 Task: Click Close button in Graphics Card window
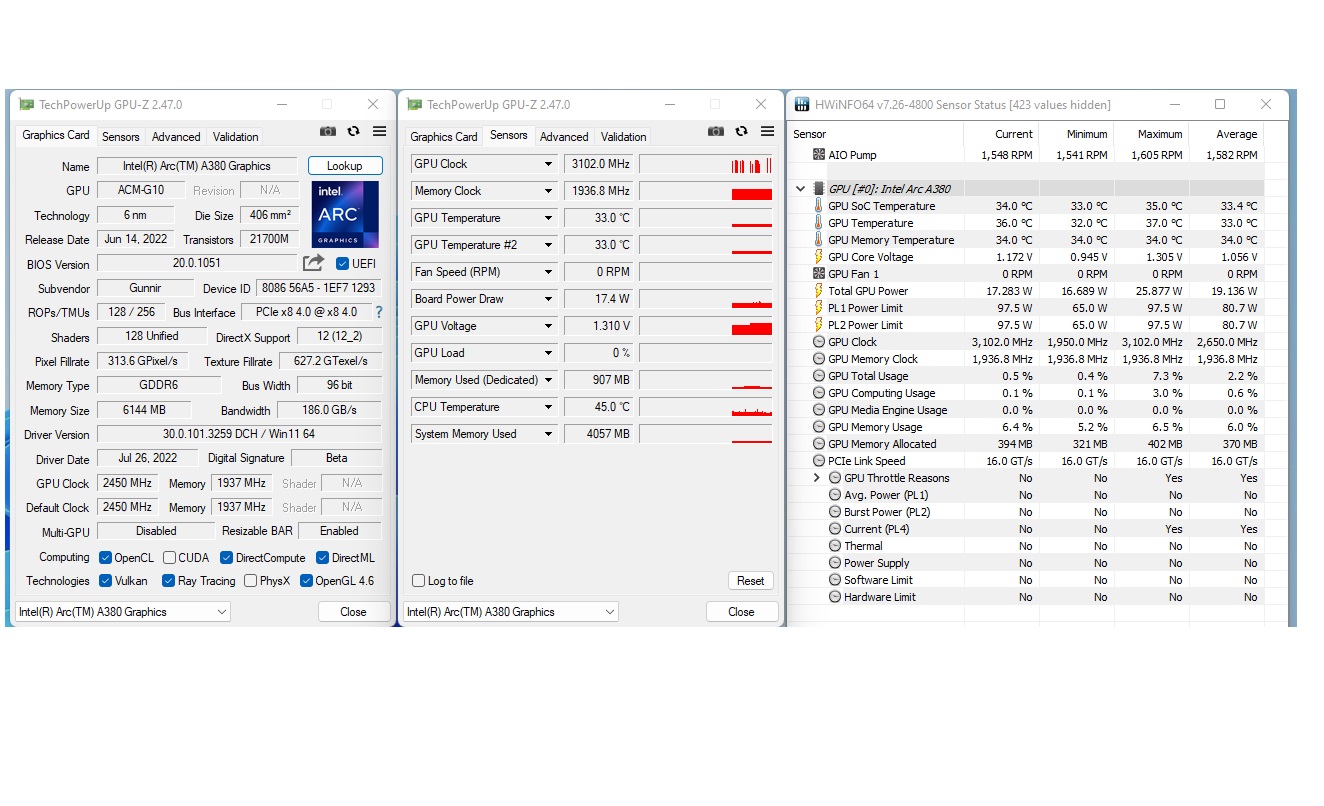353,612
